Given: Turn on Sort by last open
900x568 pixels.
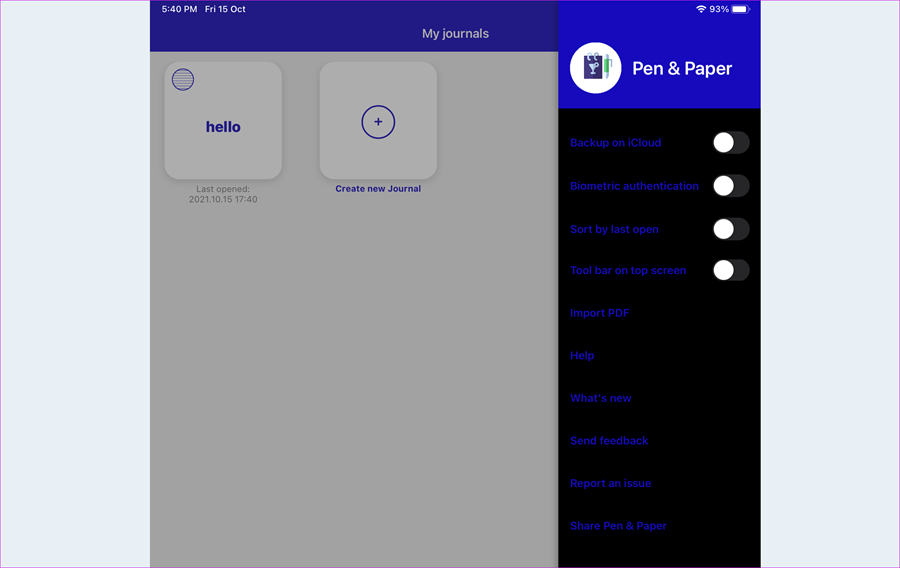Looking at the screenshot, I should (x=731, y=229).
